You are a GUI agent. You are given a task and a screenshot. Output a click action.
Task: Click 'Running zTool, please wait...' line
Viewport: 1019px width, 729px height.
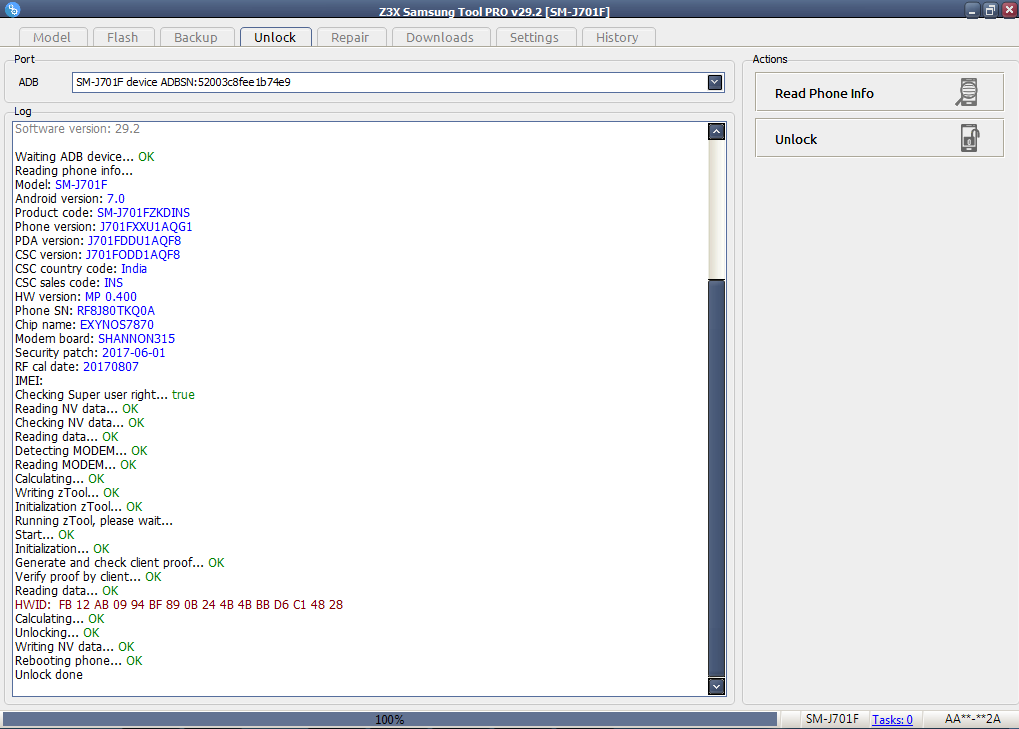tap(94, 521)
